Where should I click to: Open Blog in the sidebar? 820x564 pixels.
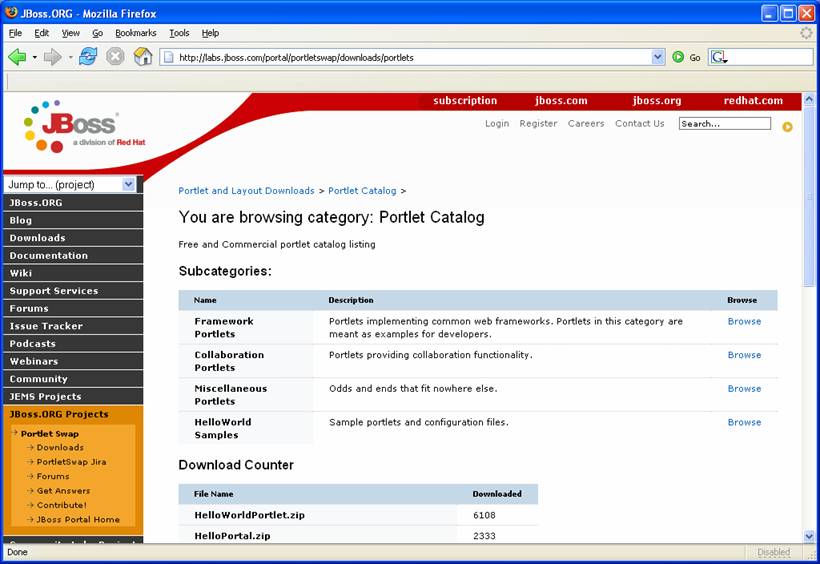[73, 220]
